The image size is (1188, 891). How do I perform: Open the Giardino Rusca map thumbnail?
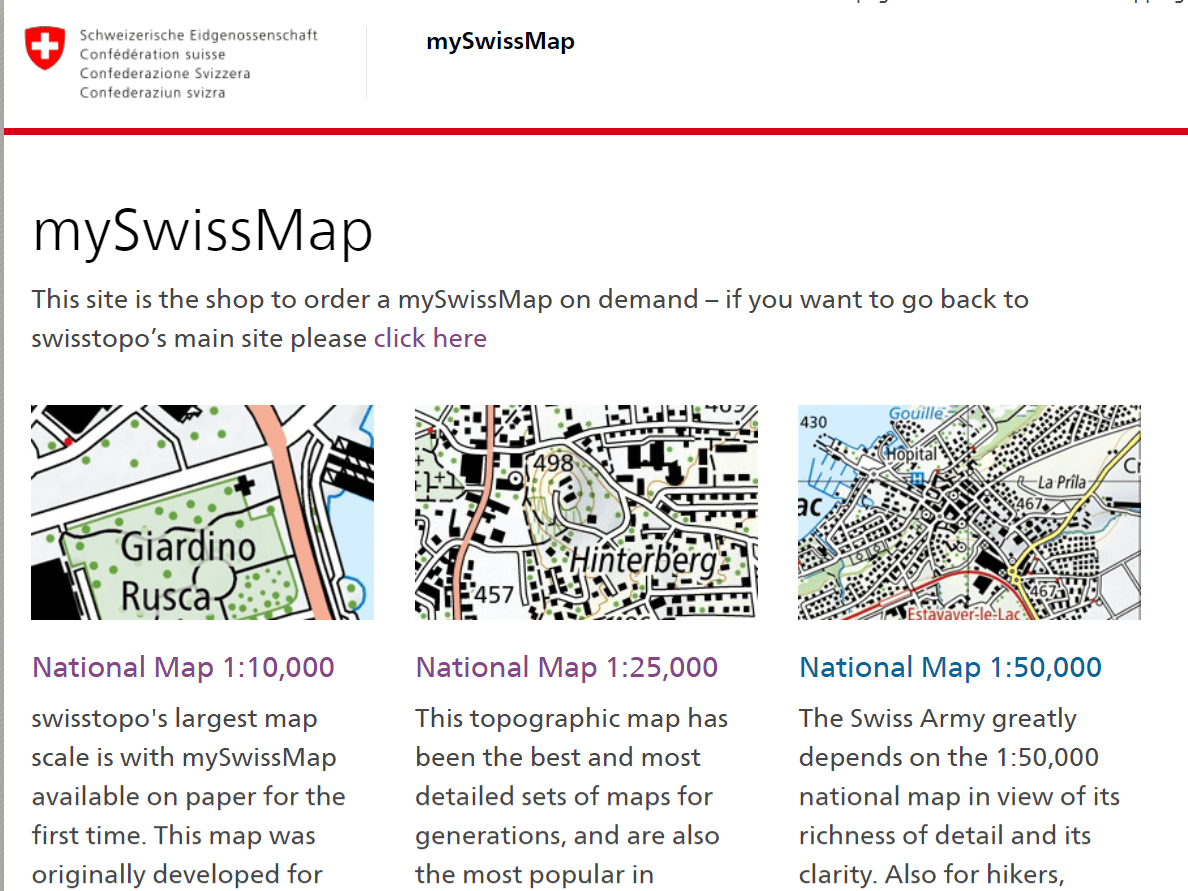tap(202, 512)
